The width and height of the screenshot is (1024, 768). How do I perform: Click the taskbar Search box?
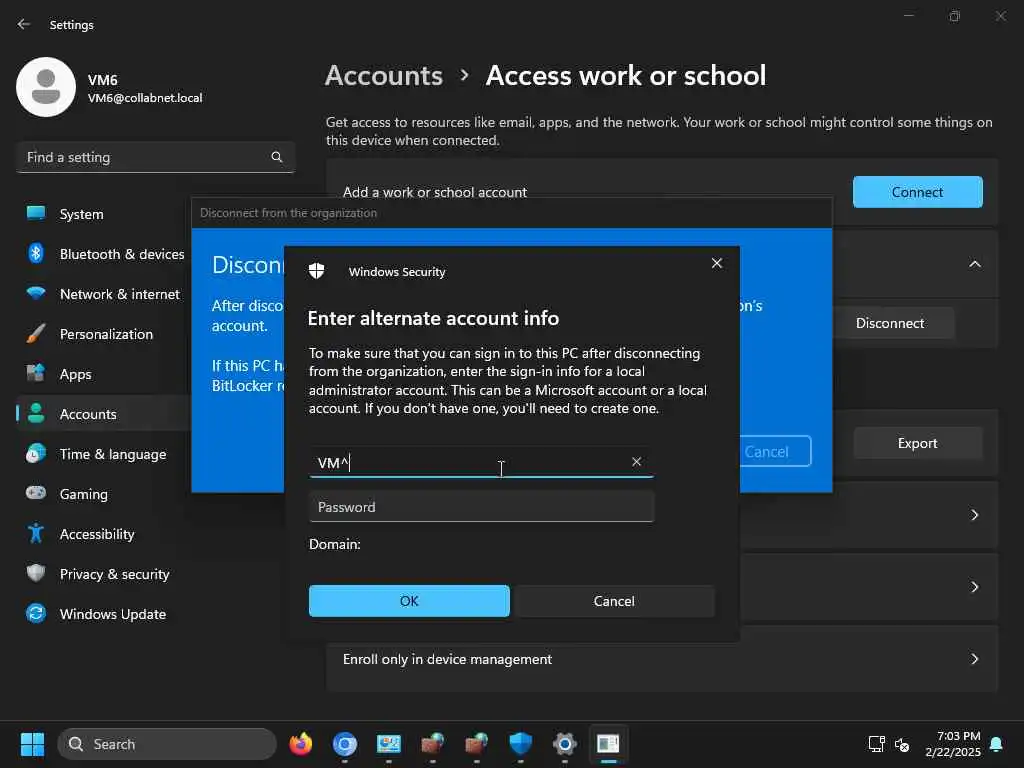tap(167, 744)
